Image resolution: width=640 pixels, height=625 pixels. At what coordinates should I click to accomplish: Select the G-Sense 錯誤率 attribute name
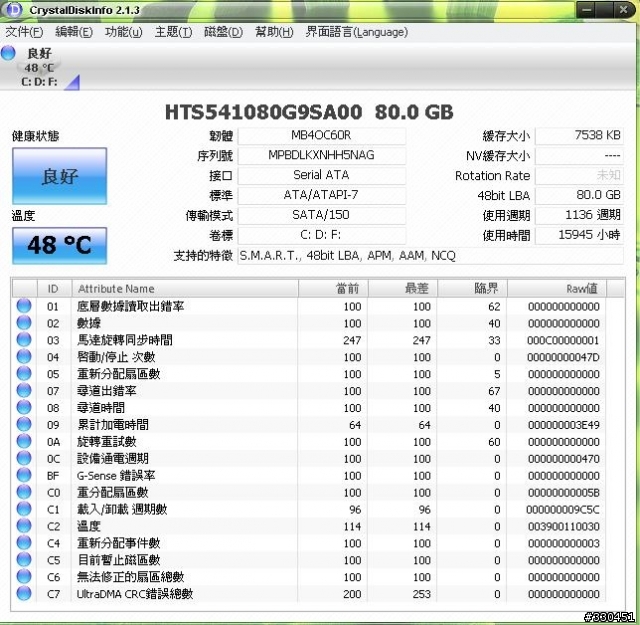116,476
